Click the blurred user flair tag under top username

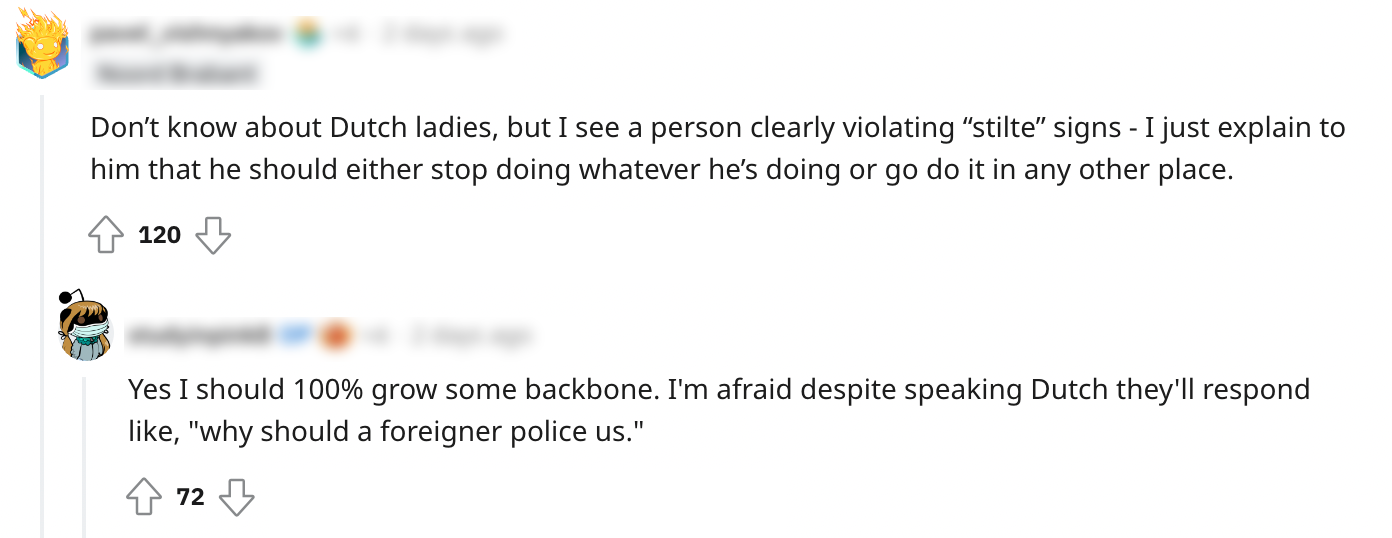[176, 73]
